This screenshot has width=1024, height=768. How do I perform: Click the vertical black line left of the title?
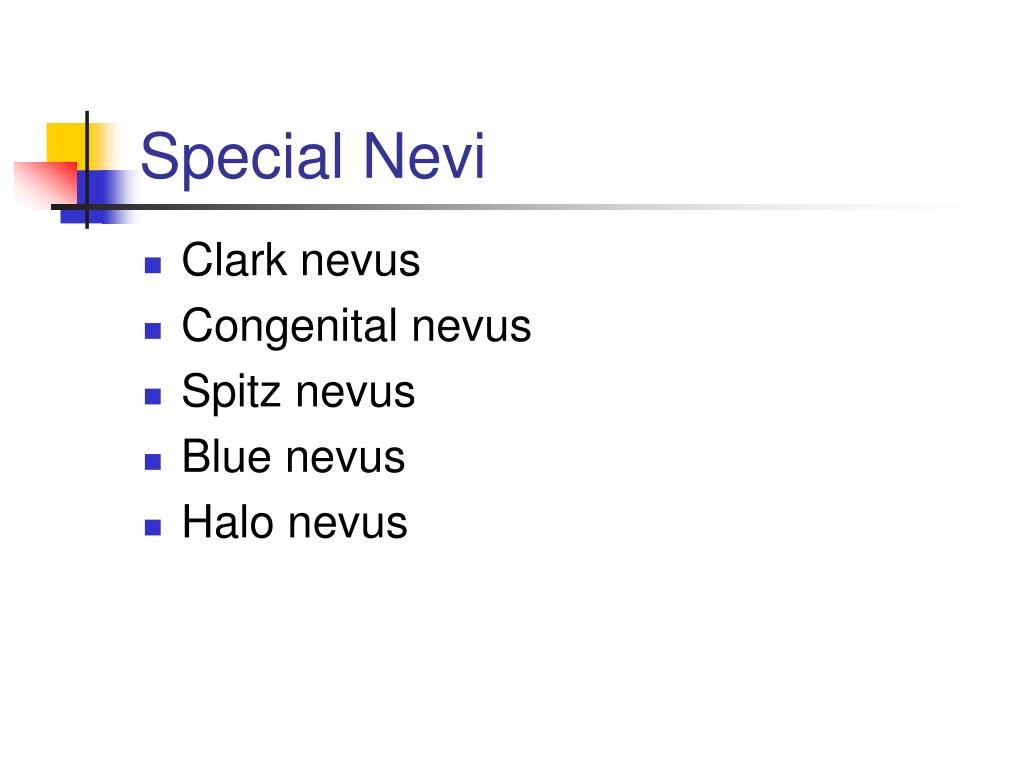tap(87, 170)
